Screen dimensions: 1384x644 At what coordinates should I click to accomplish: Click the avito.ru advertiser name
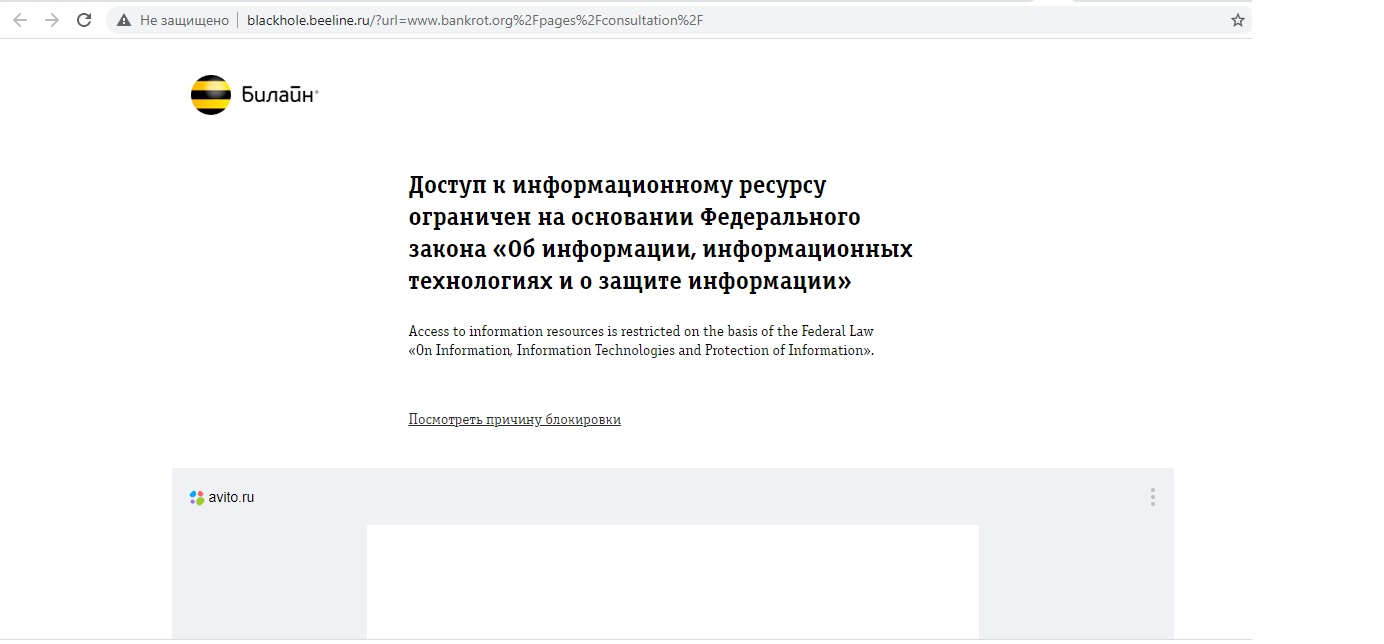(231, 497)
